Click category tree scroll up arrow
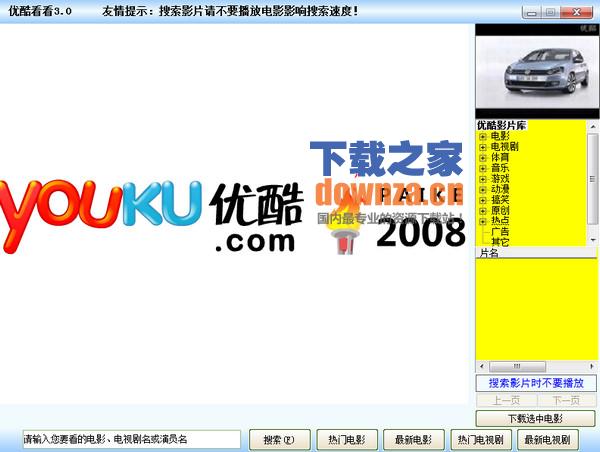The image size is (600, 452). (593, 126)
